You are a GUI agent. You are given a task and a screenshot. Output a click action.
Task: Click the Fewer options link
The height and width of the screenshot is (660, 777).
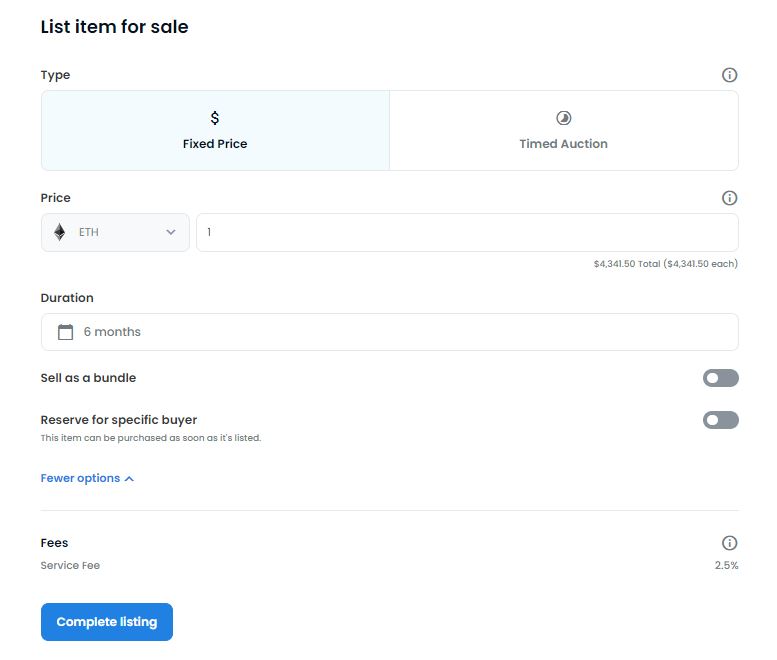point(80,478)
